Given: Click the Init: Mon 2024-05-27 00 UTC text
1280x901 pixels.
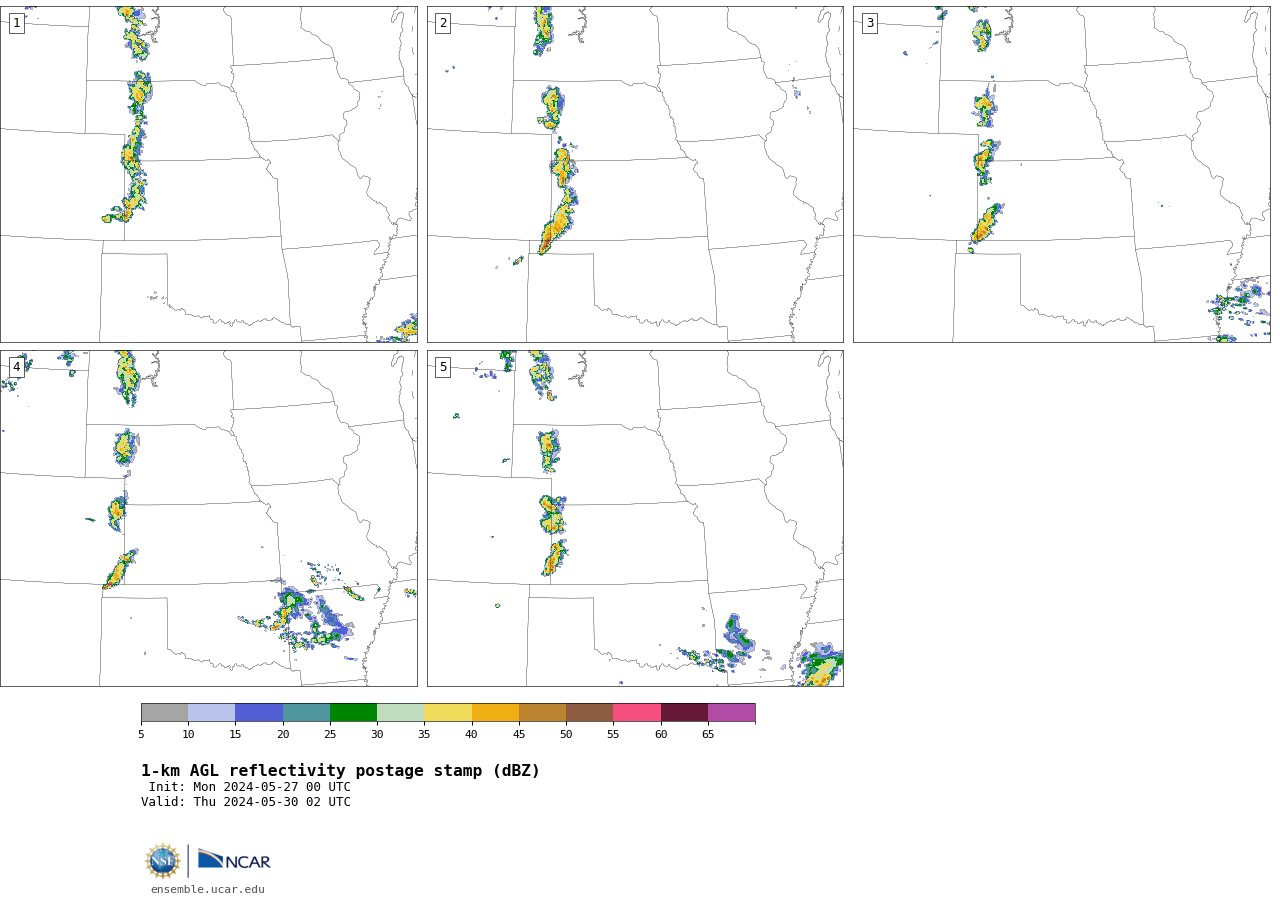Looking at the screenshot, I should [250, 787].
